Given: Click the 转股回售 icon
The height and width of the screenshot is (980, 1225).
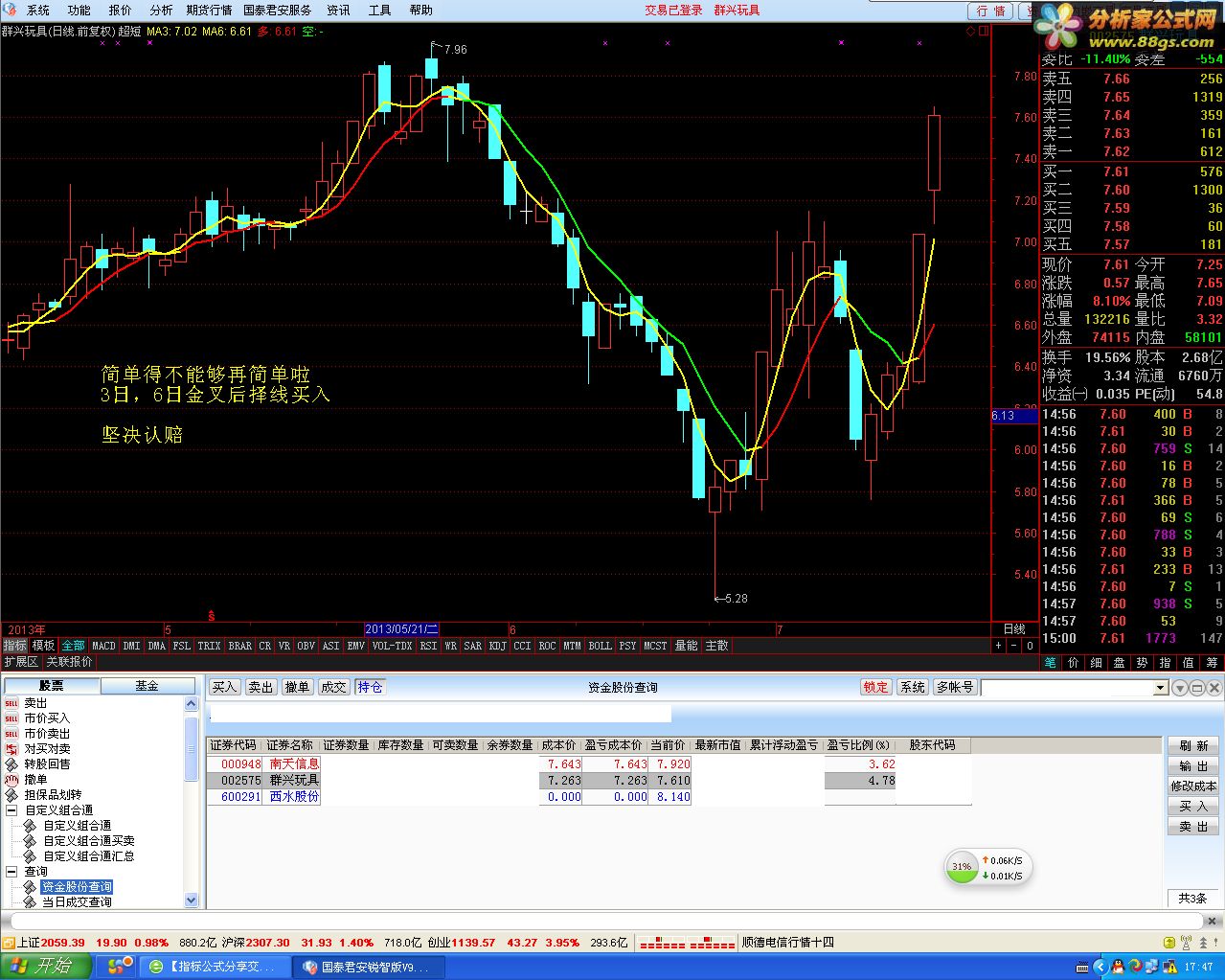Looking at the screenshot, I should (11, 764).
